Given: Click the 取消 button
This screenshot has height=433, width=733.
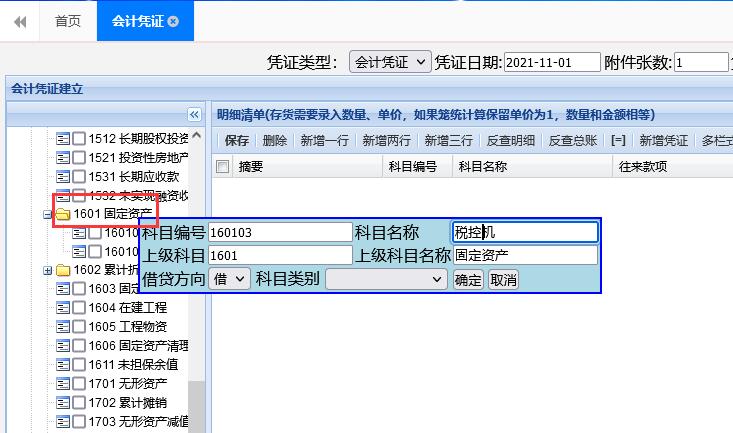Looking at the screenshot, I should [503, 280].
